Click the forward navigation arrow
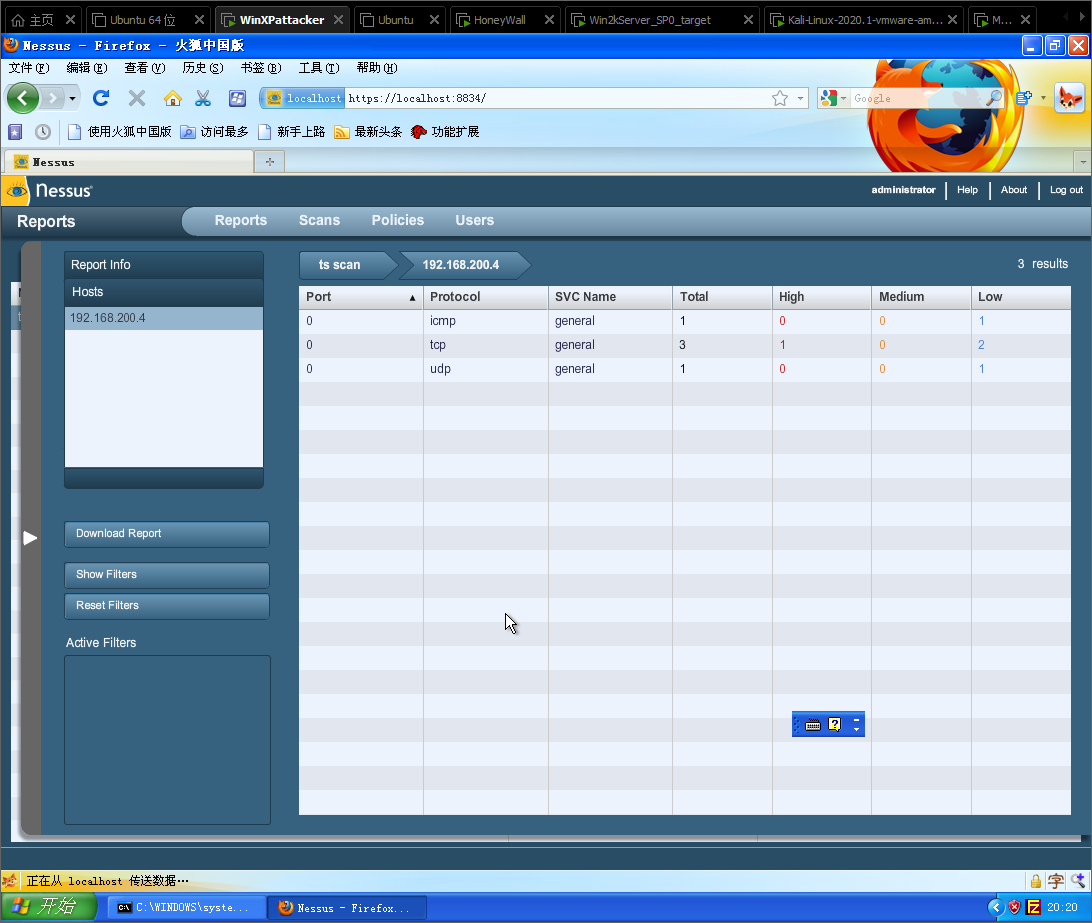Viewport: 1092px width, 923px height. pyautogui.click(x=52, y=98)
